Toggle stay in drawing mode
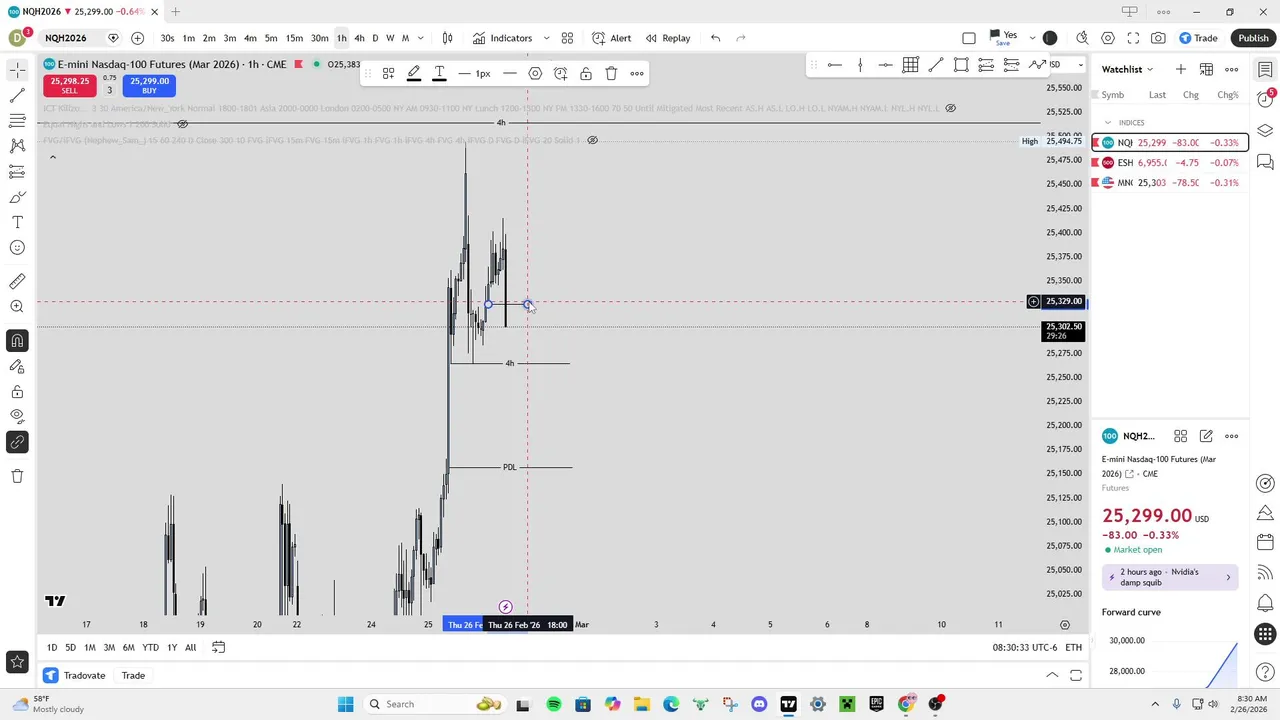 [x=17, y=367]
